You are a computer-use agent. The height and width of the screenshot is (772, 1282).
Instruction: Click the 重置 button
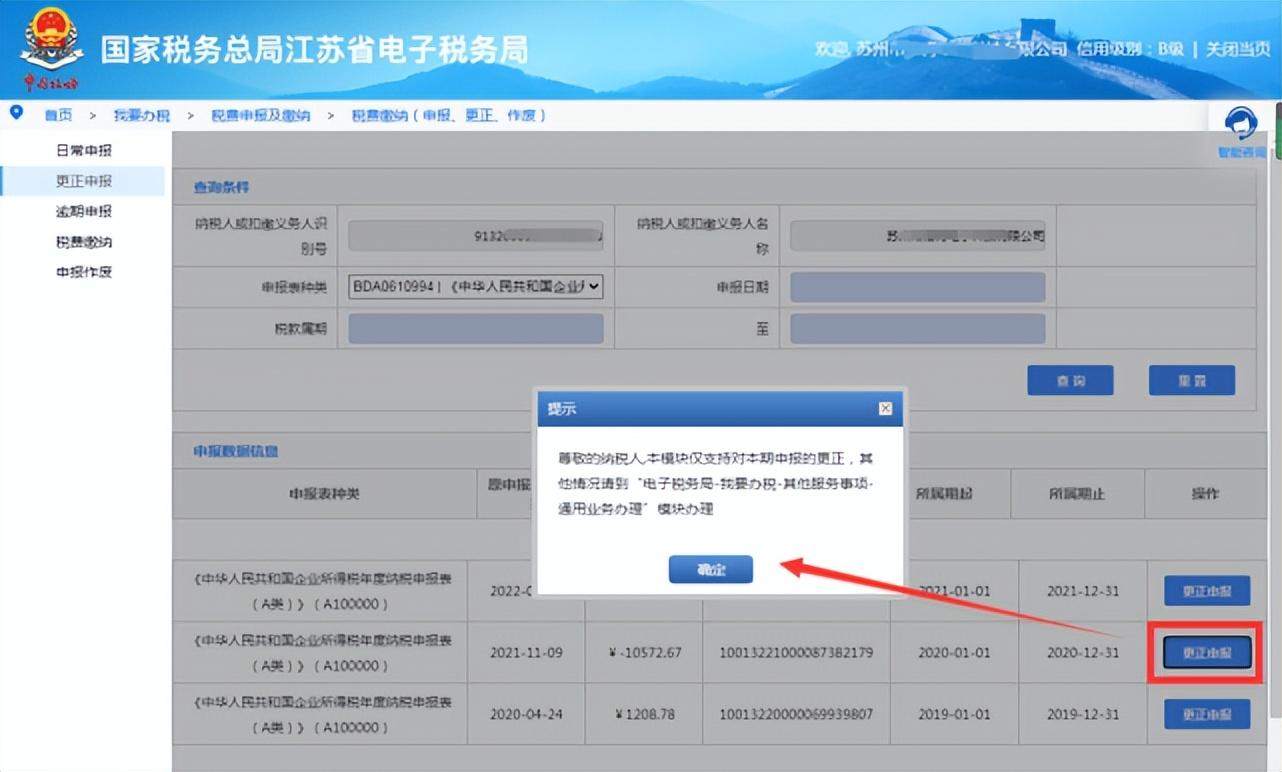(x=1191, y=380)
